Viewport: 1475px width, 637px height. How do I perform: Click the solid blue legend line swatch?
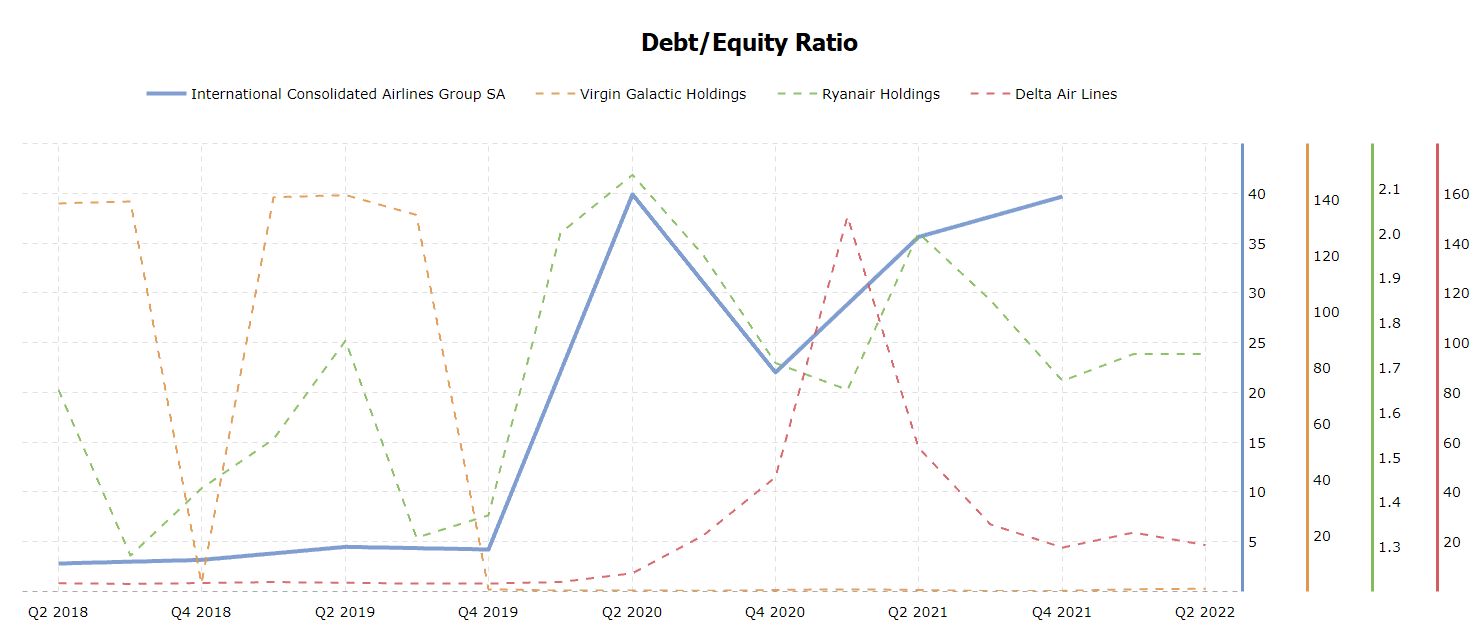point(166,94)
